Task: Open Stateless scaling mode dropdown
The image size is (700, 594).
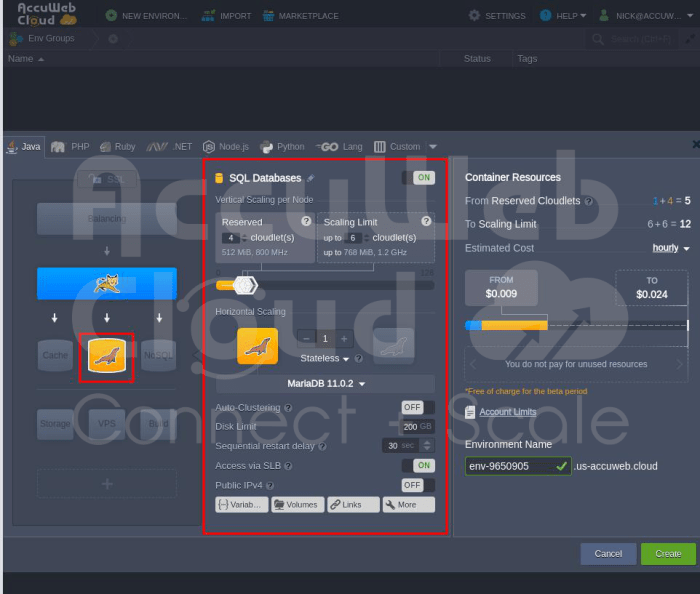Action: click(x=325, y=358)
